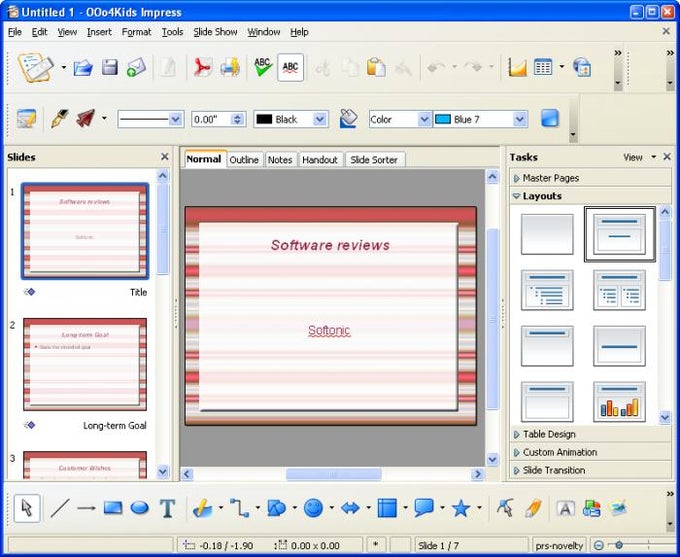Toggle the AutoSpellcheck button
680x557 pixels.
290,68
